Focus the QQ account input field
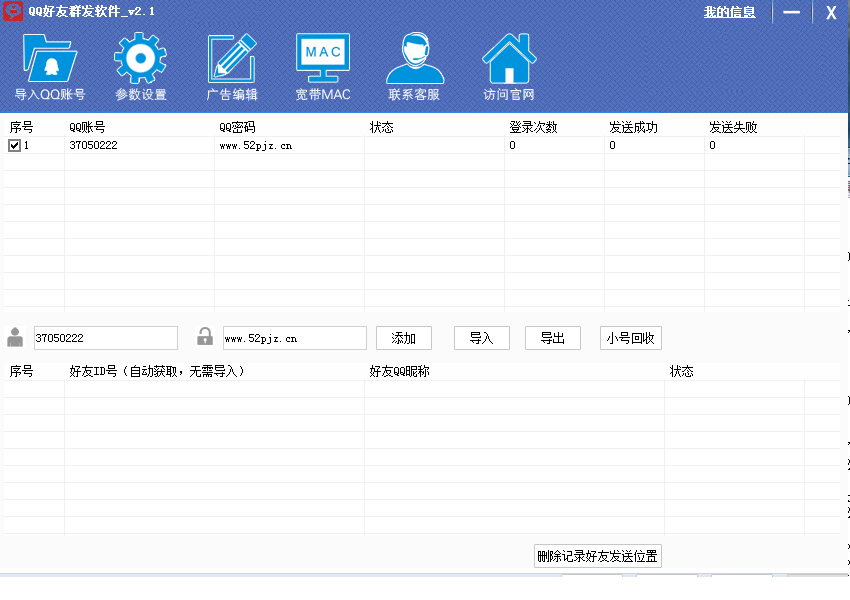This screenshot has width=850, height=600. point(105,338)
